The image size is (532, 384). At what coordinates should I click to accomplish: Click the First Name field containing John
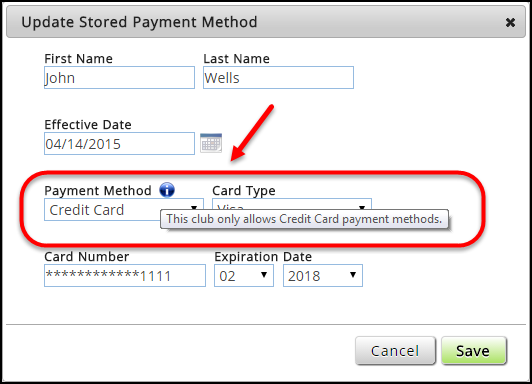click(119, 78)
